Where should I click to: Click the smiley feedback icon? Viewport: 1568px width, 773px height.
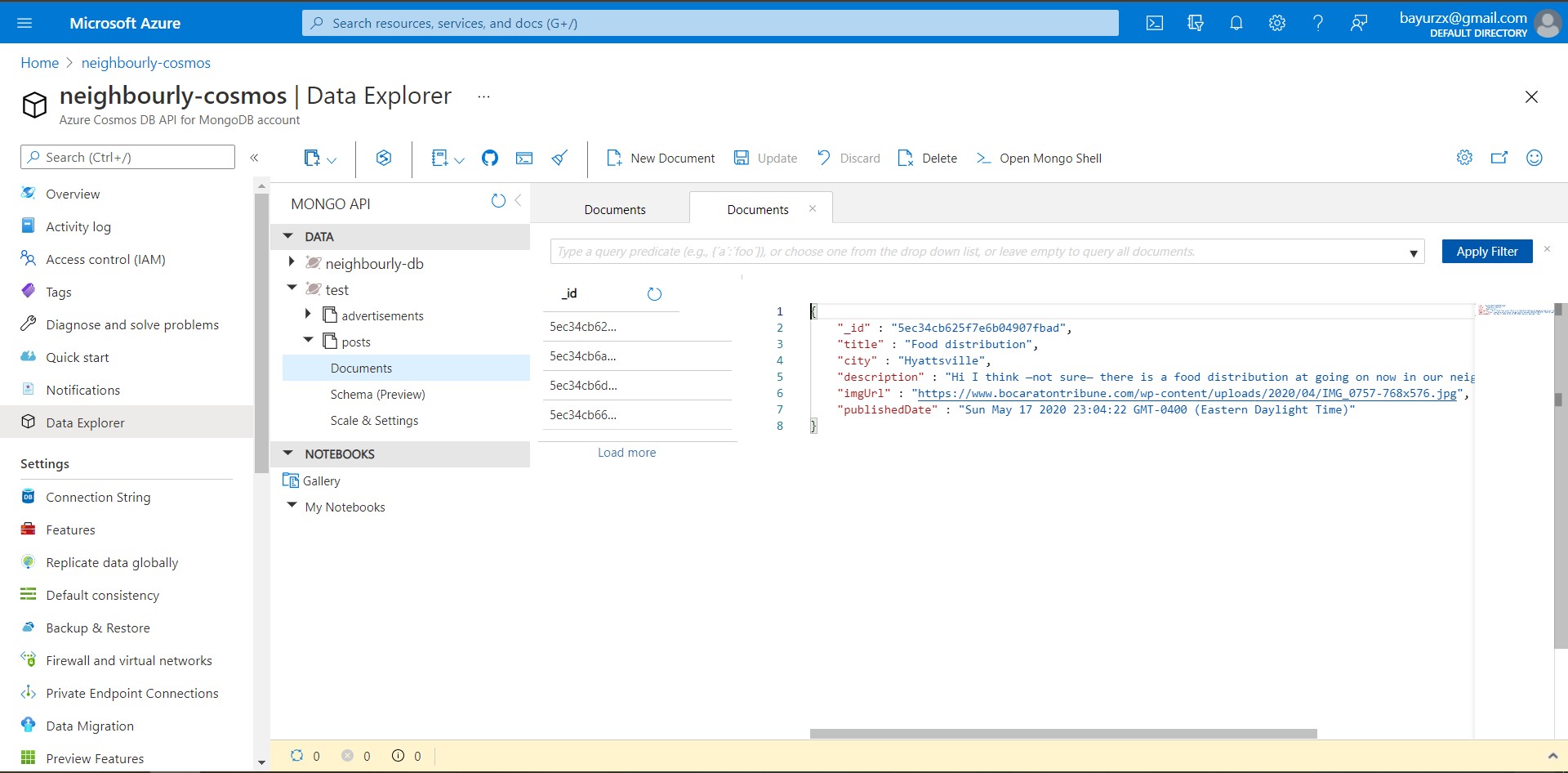pos(1535,158)
